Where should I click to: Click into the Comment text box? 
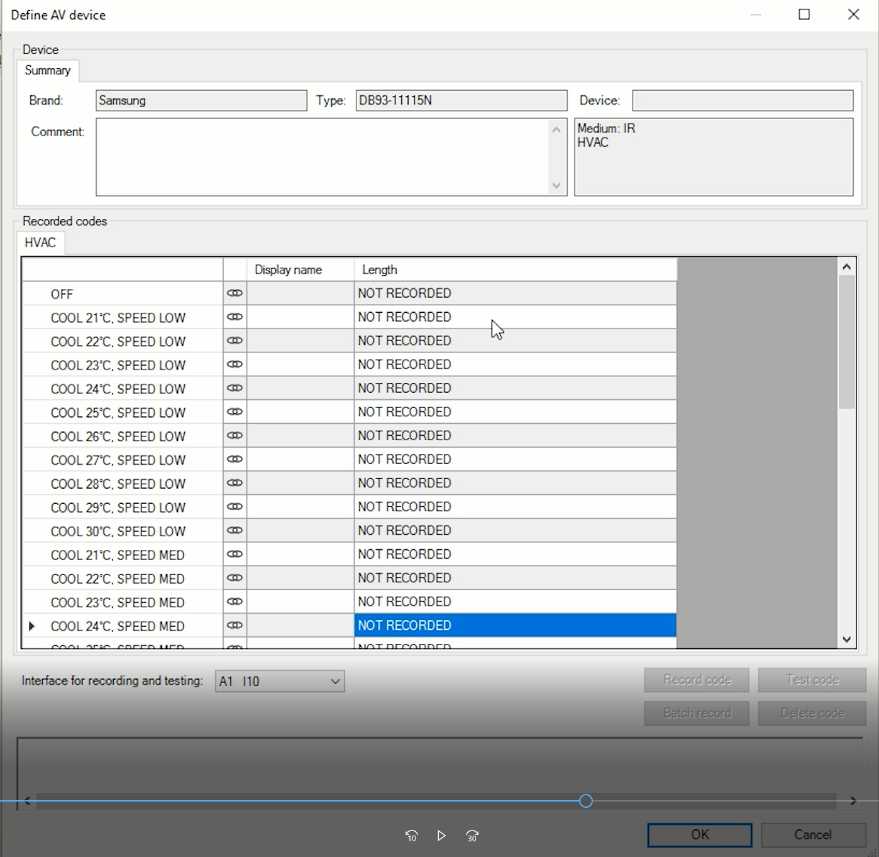click(322, 157)
